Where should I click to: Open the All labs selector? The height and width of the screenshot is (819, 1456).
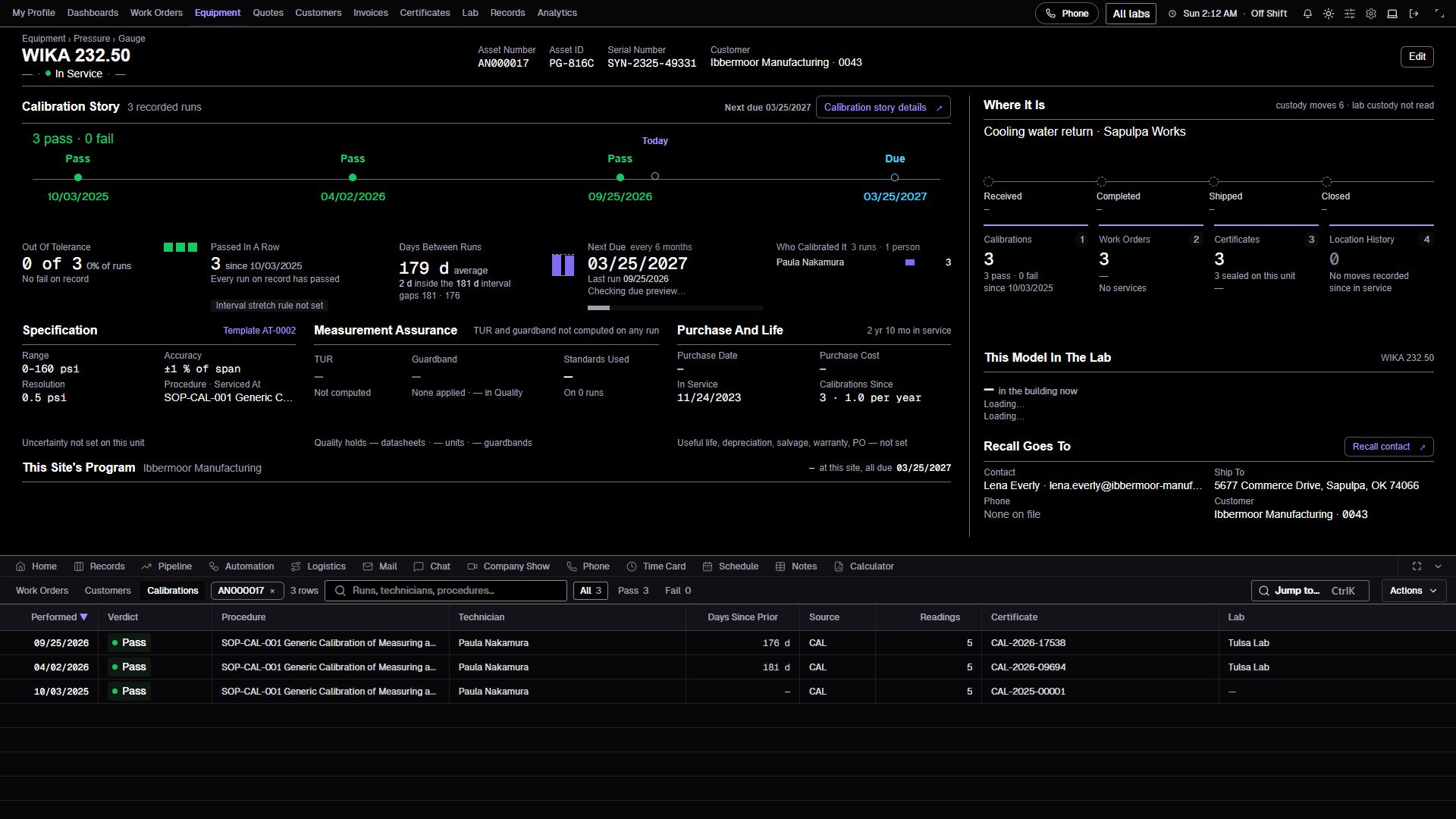(x=1131, y=14)
